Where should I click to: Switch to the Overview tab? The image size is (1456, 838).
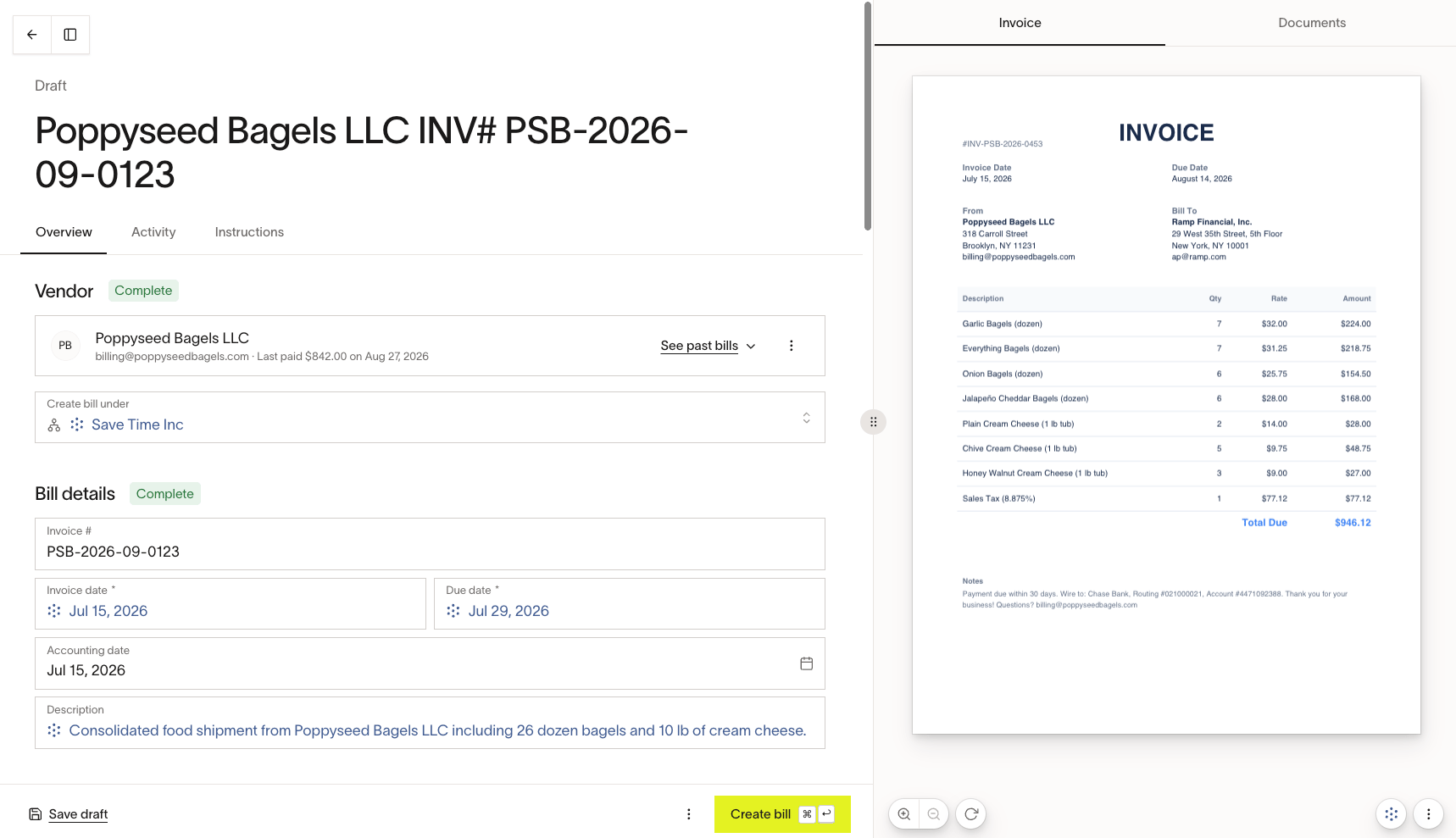click(64, 232)
